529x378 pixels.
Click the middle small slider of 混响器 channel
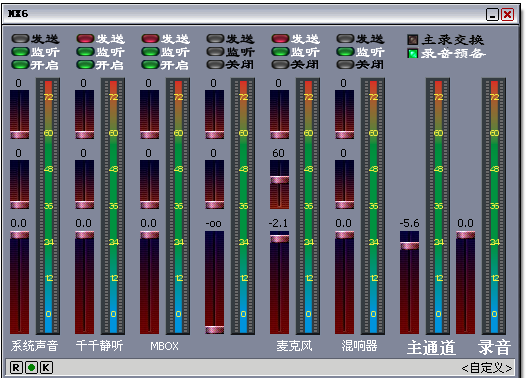click(x=344, y=185)
